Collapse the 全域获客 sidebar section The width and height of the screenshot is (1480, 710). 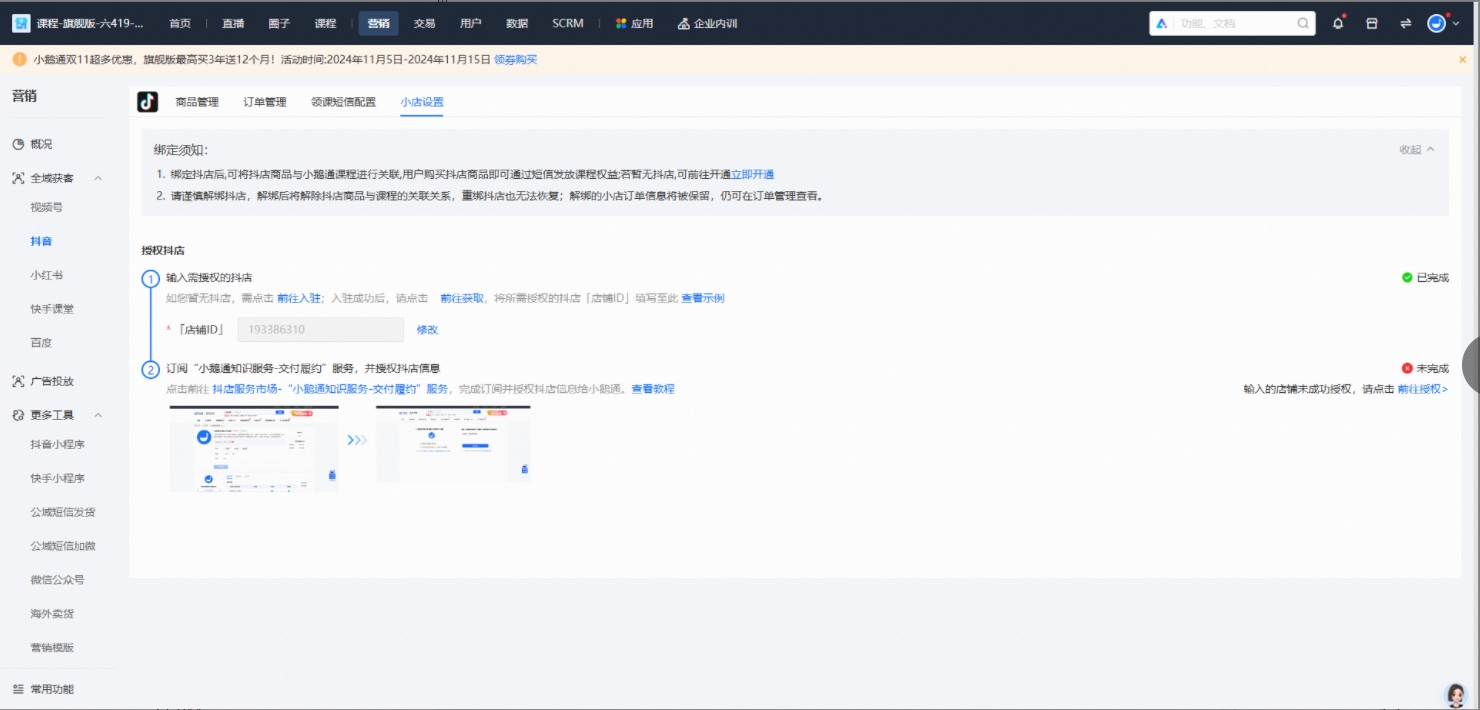pyautogui.click(x=96, y=177)
